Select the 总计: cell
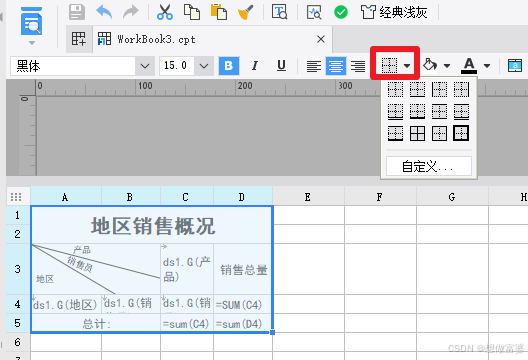This screenshot has height=360, width=528. 96,324
